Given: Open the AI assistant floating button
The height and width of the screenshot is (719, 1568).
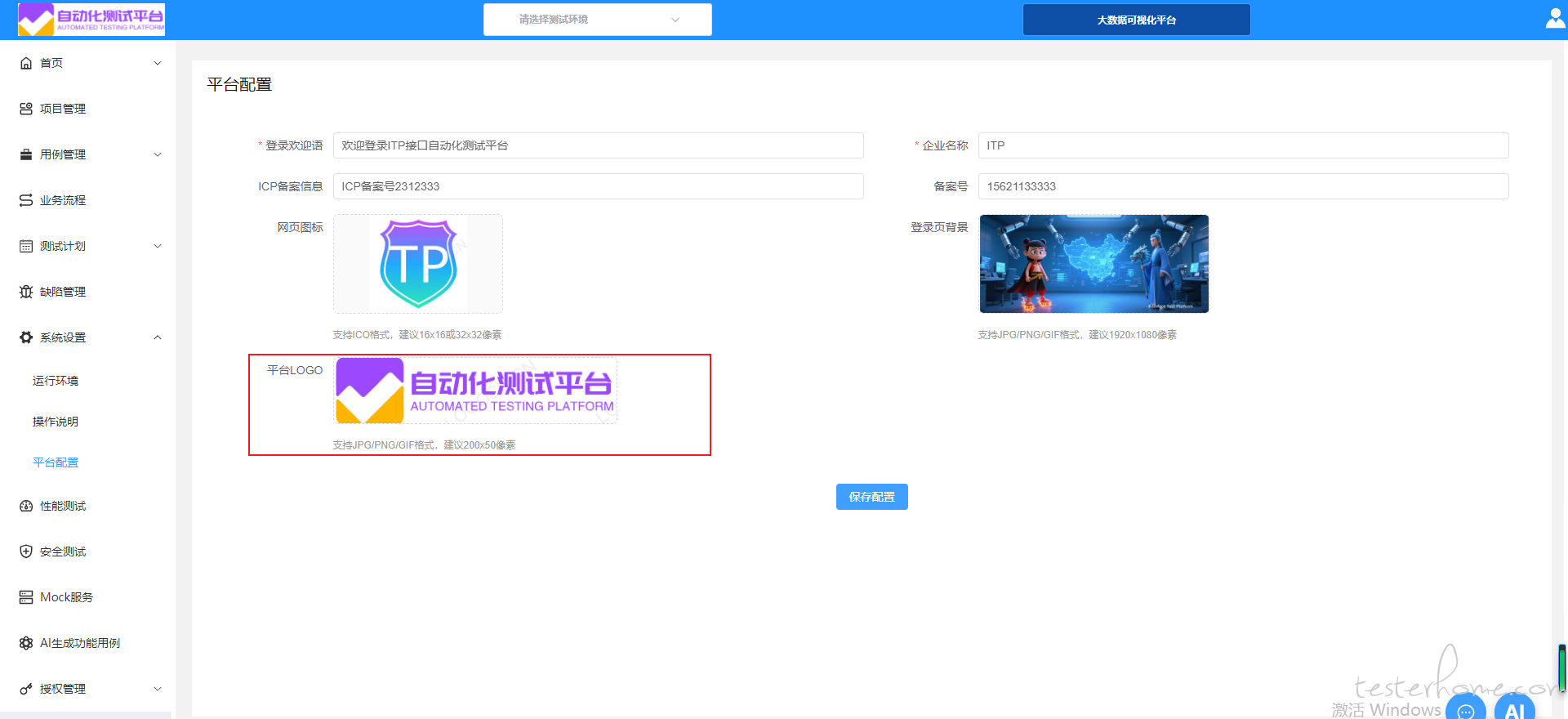Looking at the screenshot, I should pyautogui.click(x=1514, y=708).
